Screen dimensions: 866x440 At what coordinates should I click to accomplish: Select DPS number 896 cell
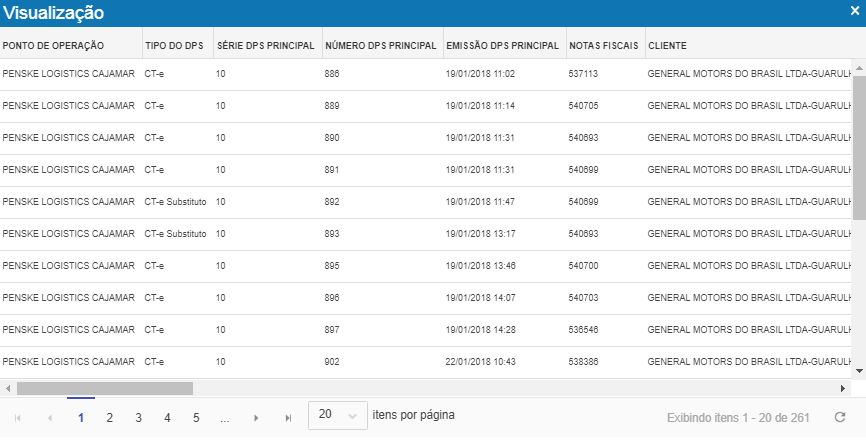point(332,298)
